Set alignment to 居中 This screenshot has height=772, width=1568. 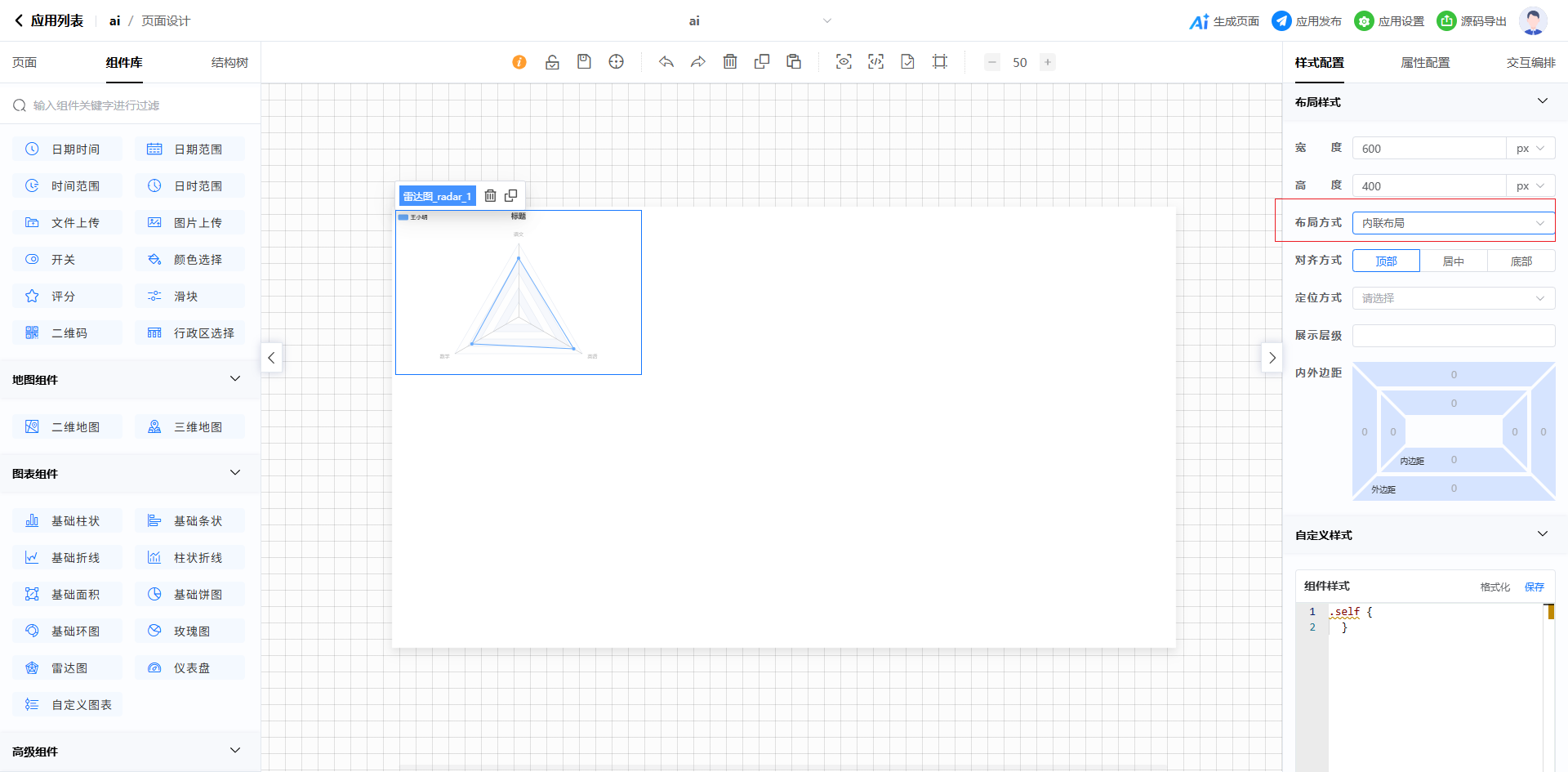pos(1454,261)
